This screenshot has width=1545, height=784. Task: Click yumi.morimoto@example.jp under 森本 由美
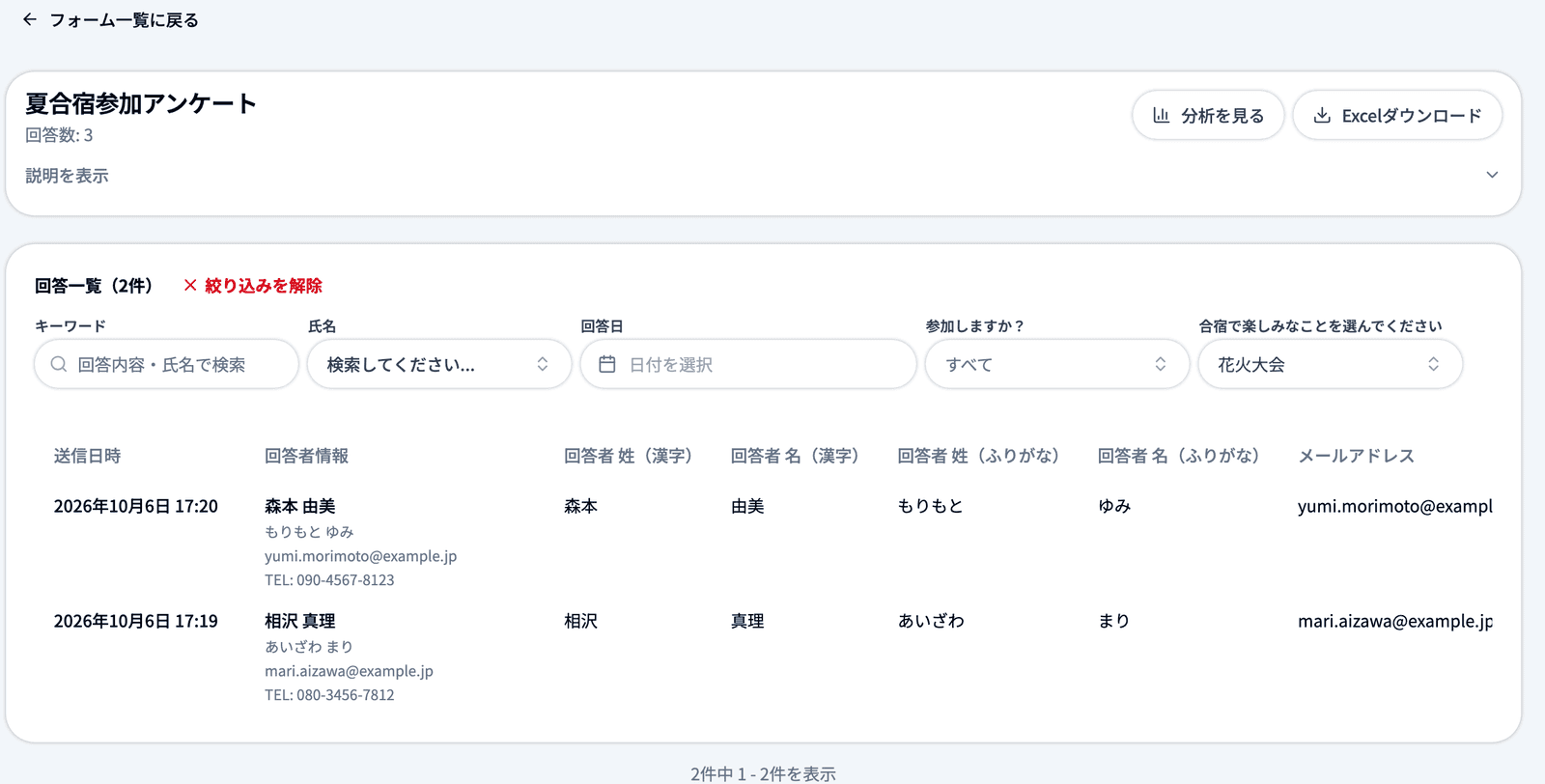[361, 556]
